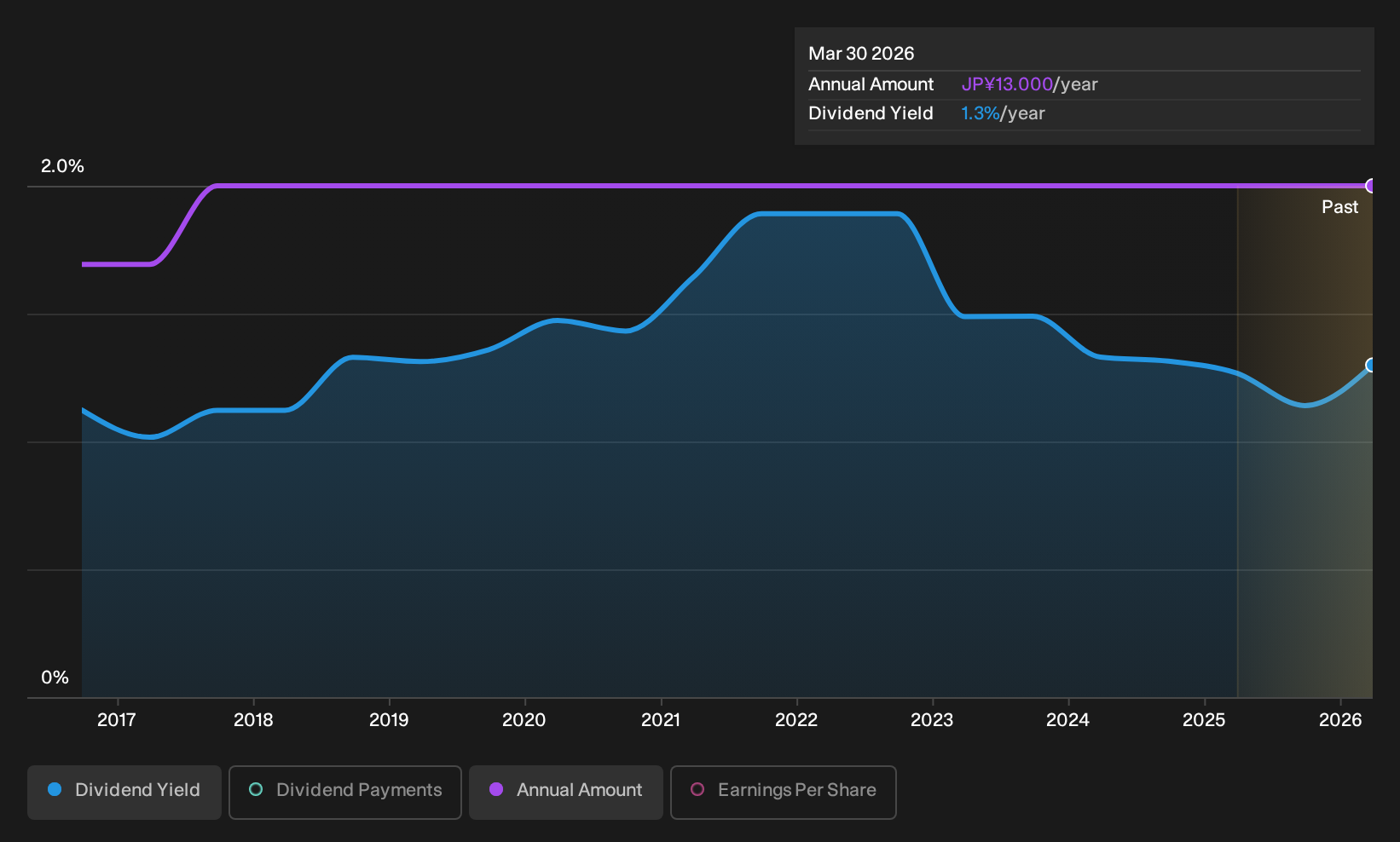Click the 0% y-axis label
Screen dimensions: 1400x842
55,678
